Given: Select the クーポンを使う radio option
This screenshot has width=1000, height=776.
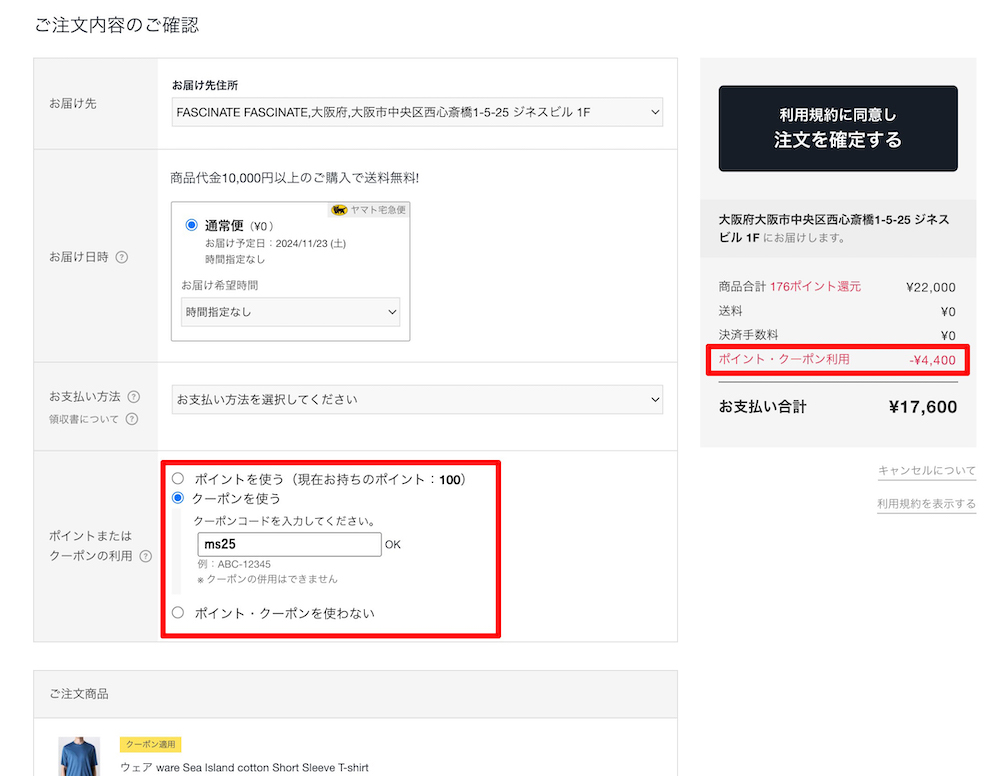Looking at the screenshot, I should click(178, 498).
